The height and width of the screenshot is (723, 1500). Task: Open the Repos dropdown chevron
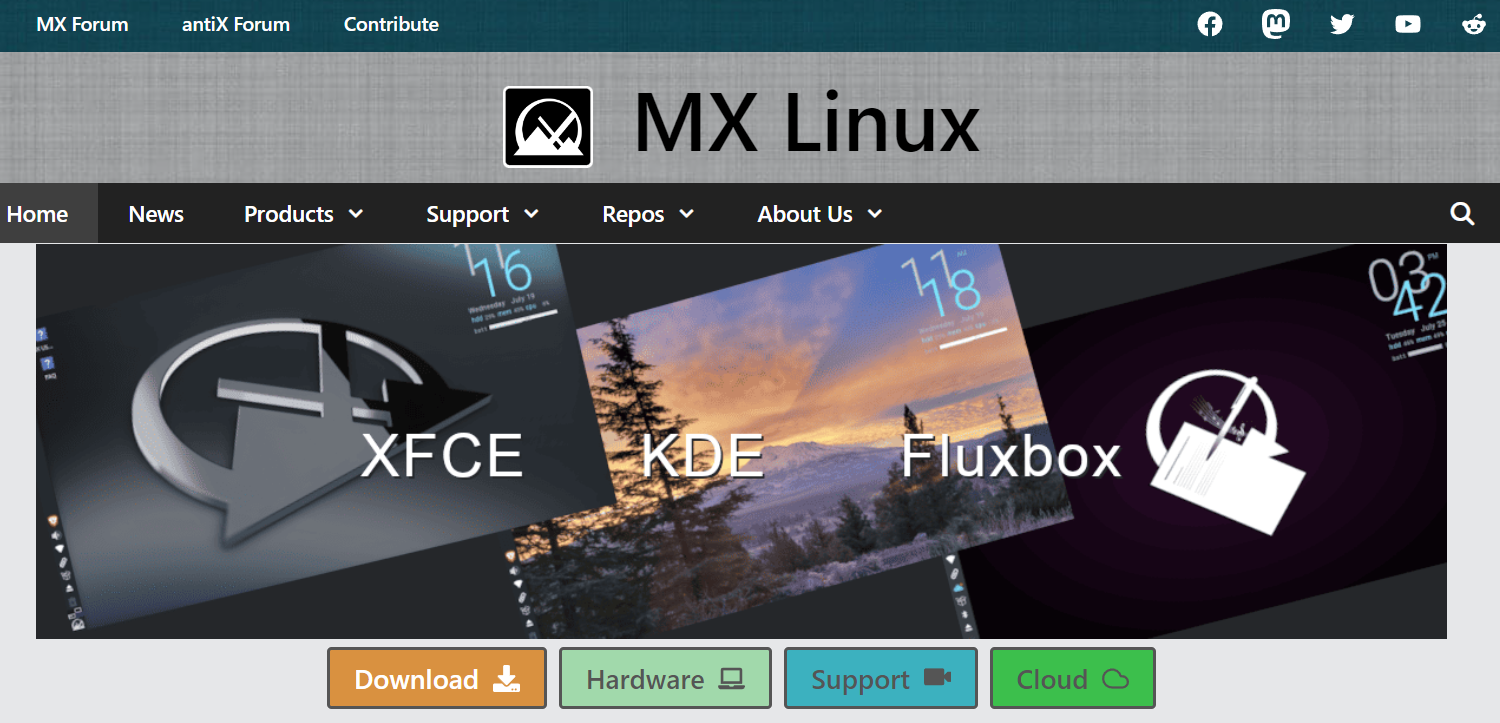(x=686, y=214)
